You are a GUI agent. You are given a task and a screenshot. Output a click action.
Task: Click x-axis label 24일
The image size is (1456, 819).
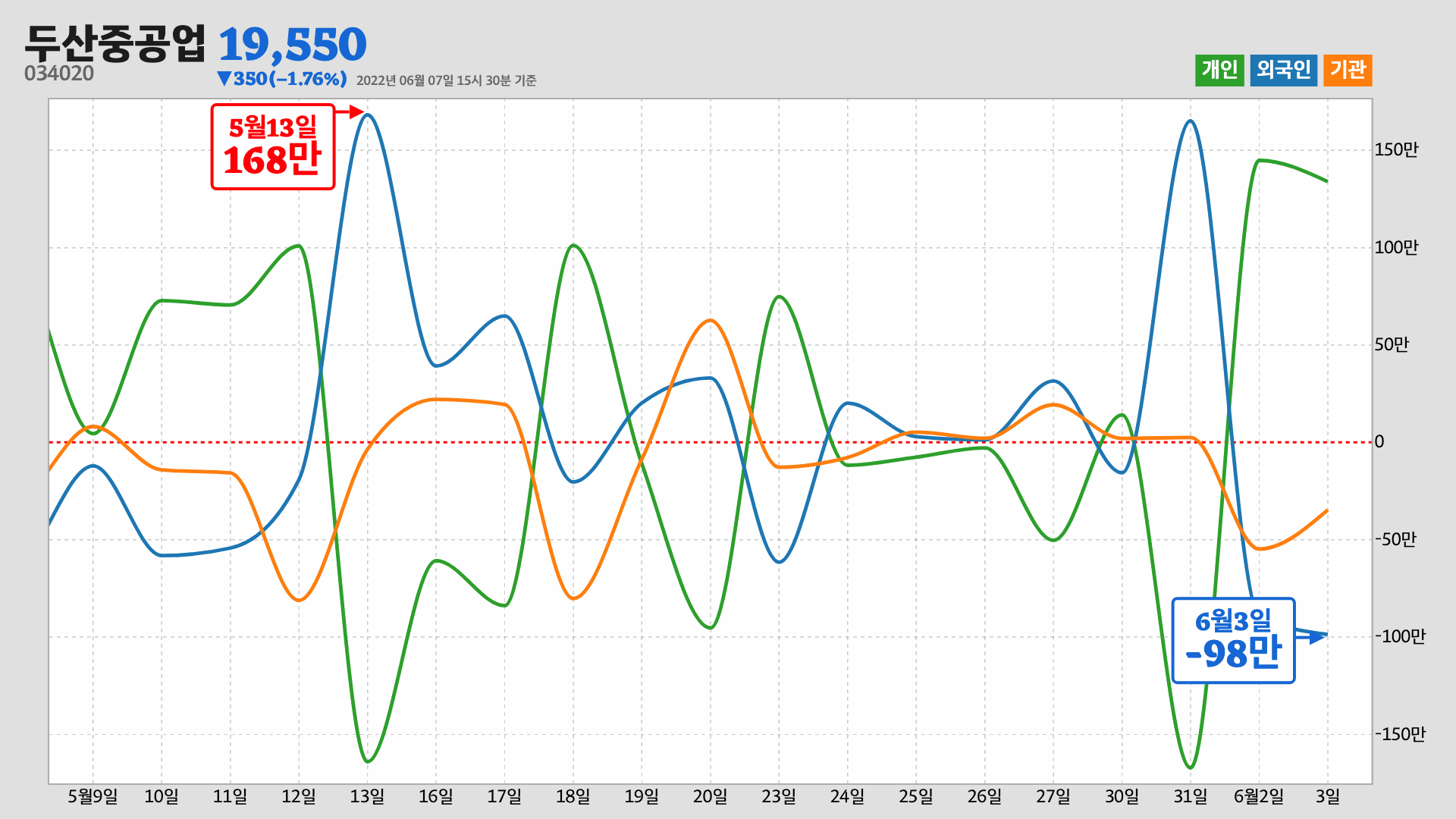[x=847, y=796]
